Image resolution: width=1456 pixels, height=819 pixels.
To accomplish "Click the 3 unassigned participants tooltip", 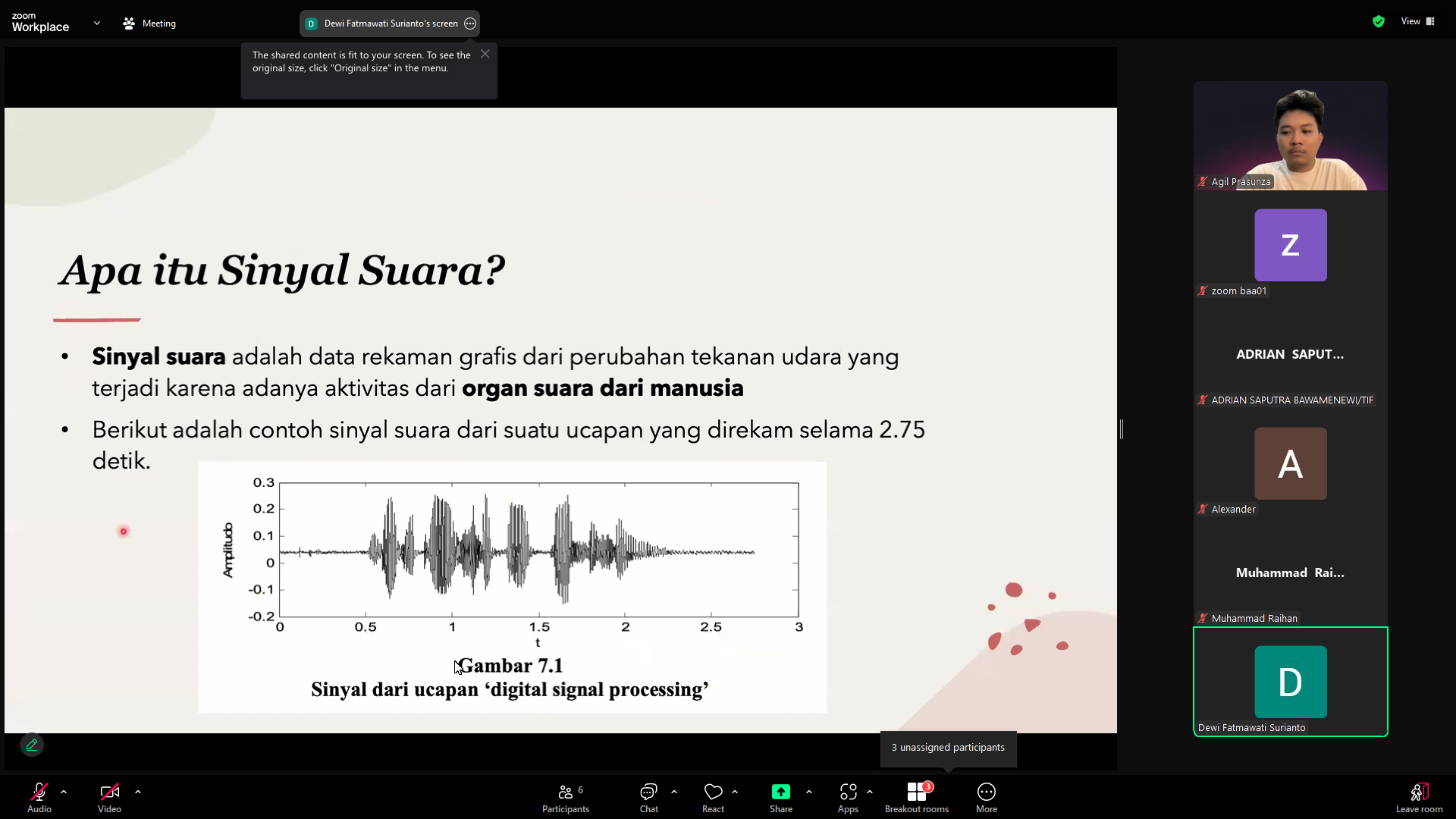I will [948, 748].
